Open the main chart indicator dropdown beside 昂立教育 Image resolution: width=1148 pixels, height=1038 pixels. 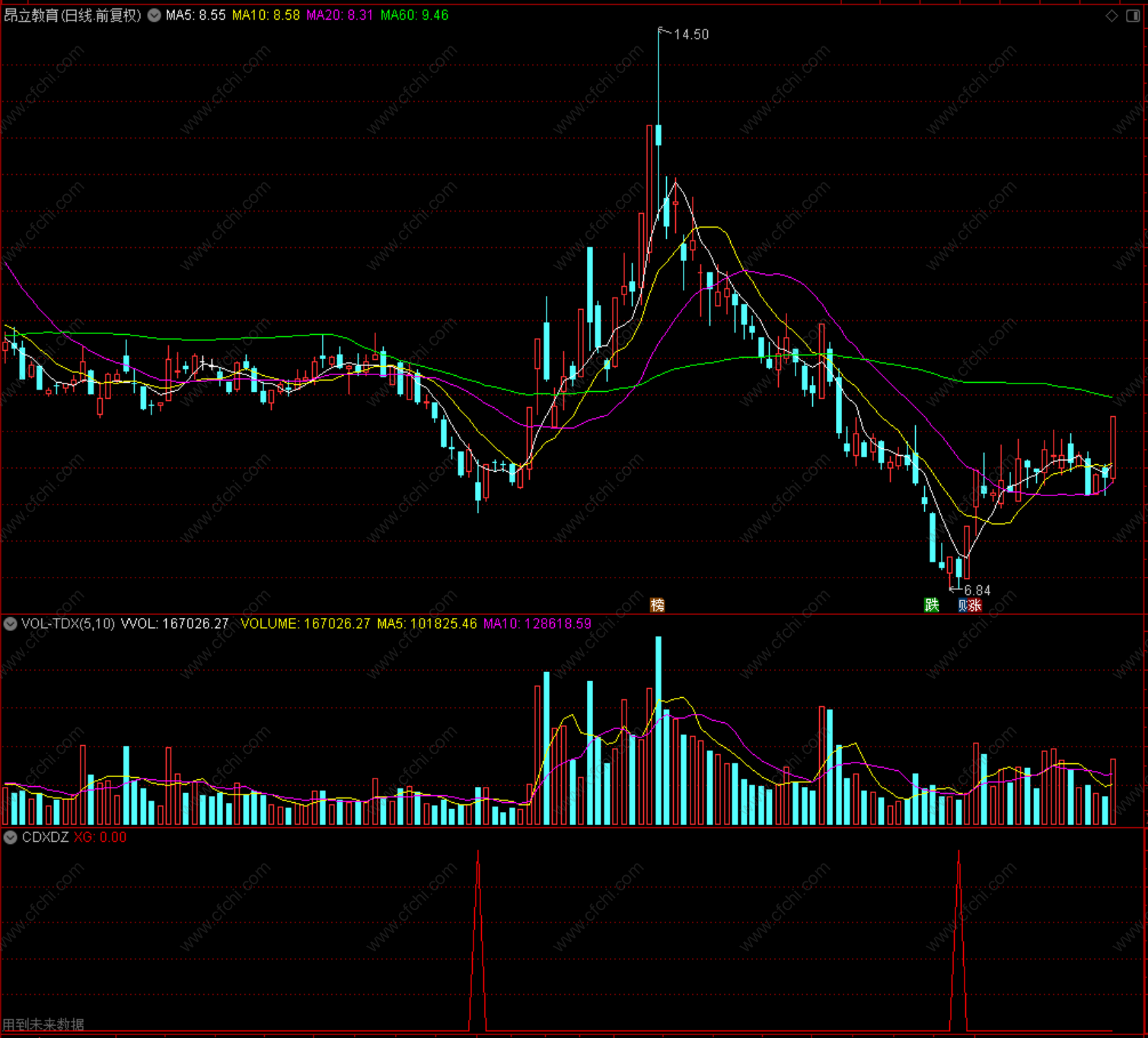155,15
